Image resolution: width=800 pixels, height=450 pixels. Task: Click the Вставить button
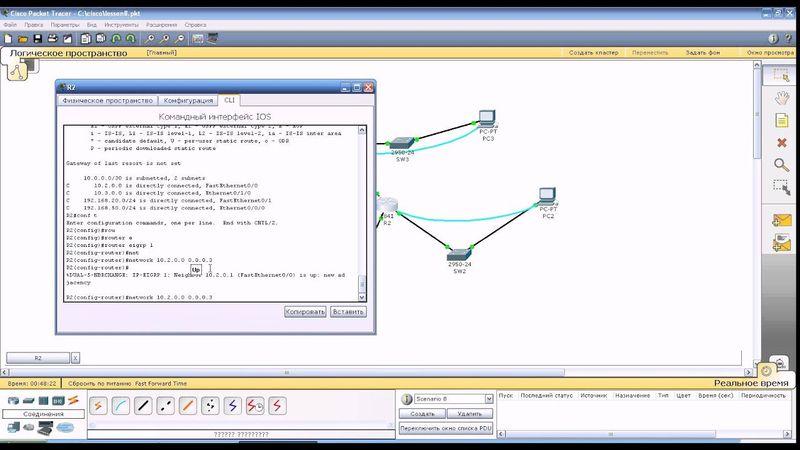pyautogui.click(x=348, y=312)
